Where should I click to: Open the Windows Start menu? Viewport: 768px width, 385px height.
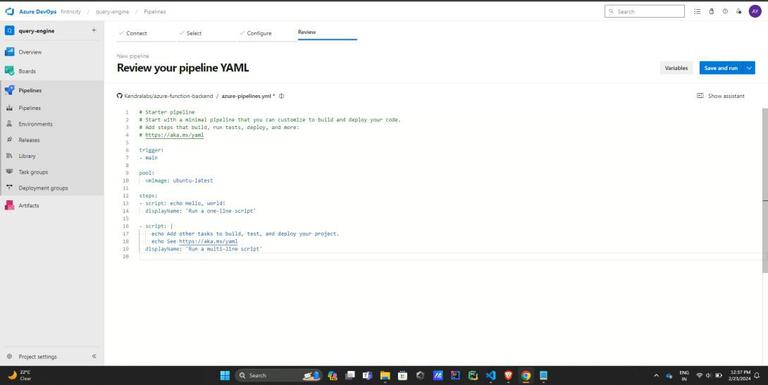(x=225, y=375)
